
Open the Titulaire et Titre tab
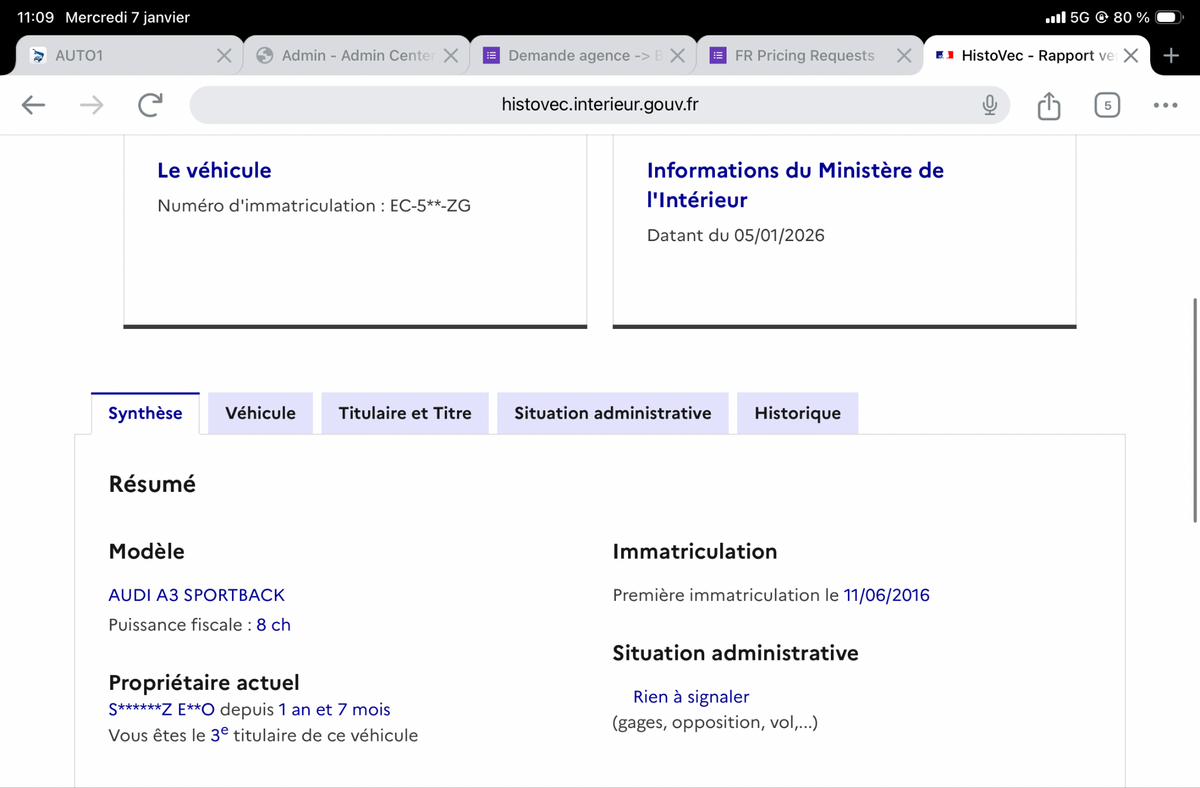pos(405,413)
